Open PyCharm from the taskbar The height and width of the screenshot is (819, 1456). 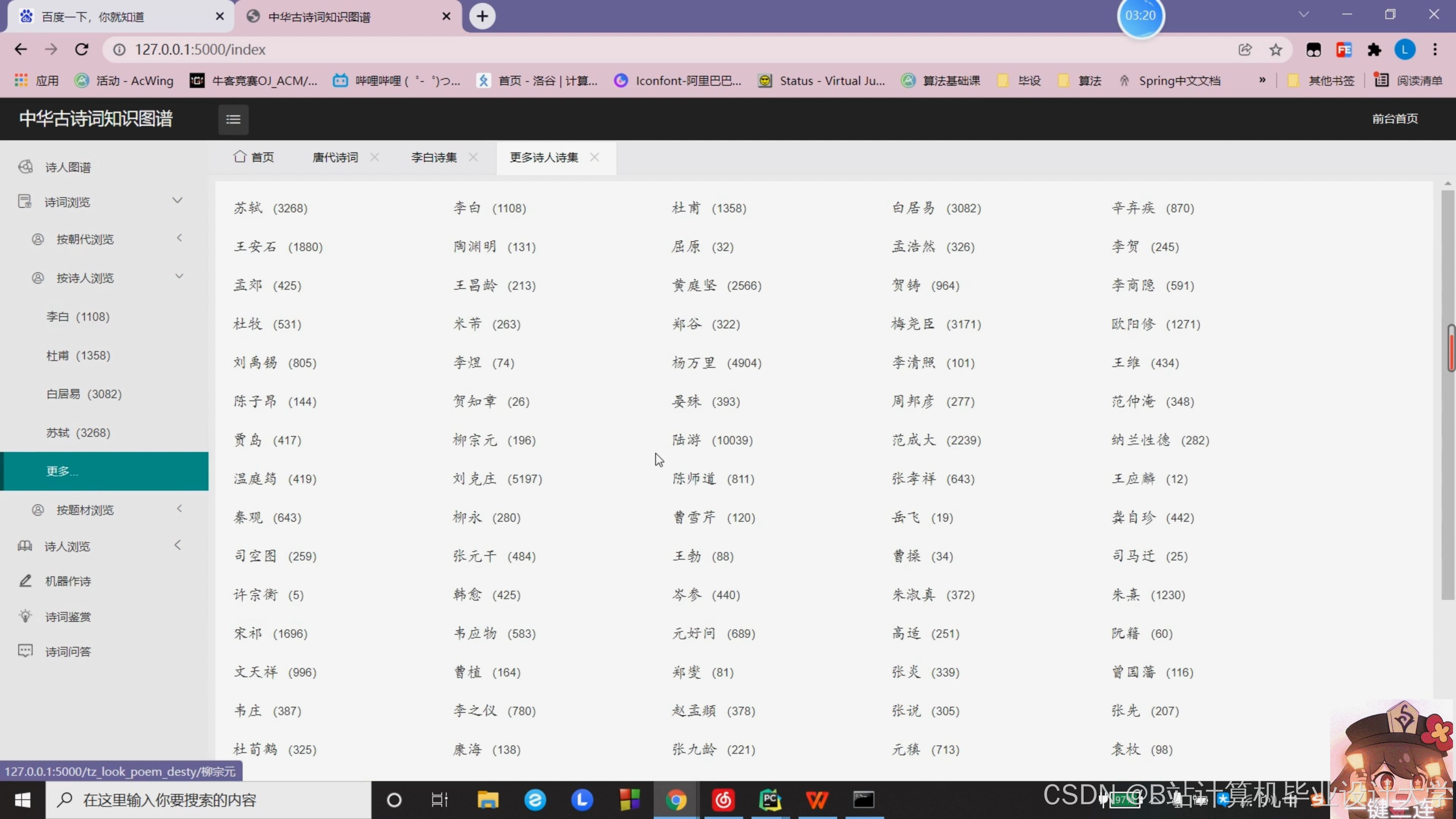770,800
